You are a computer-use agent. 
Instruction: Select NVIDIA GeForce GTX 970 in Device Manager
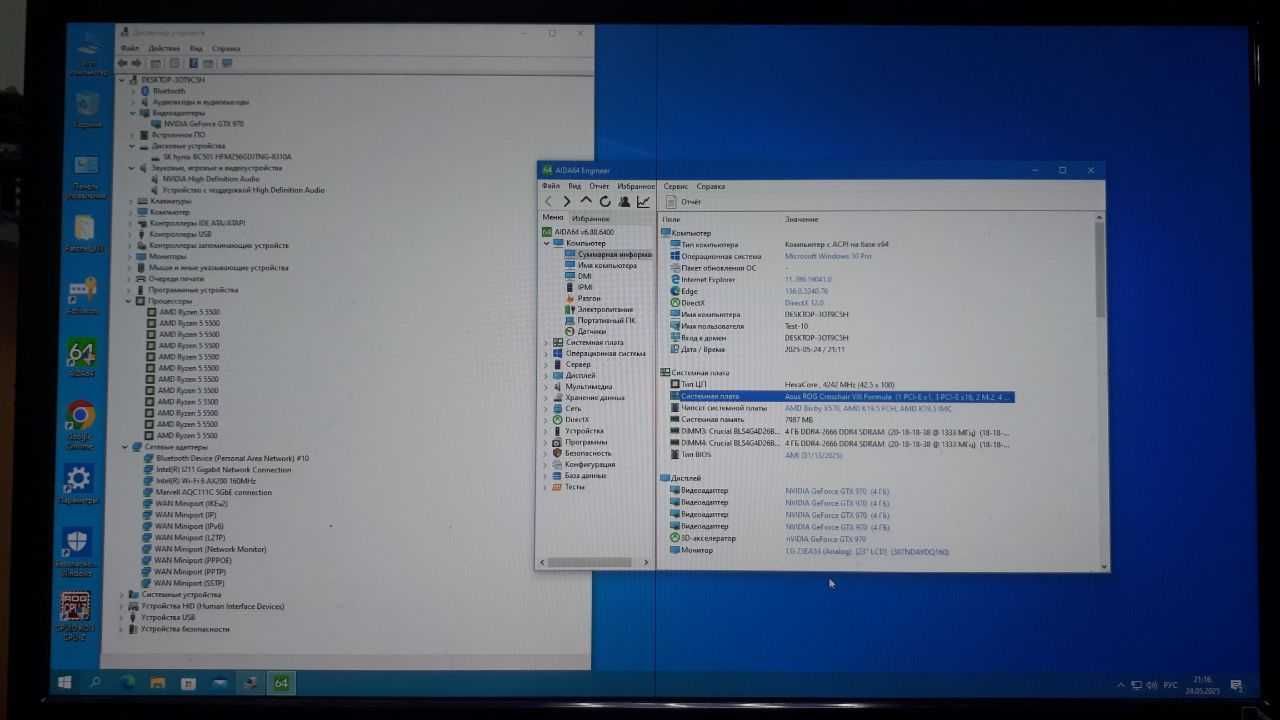[196, 124]
